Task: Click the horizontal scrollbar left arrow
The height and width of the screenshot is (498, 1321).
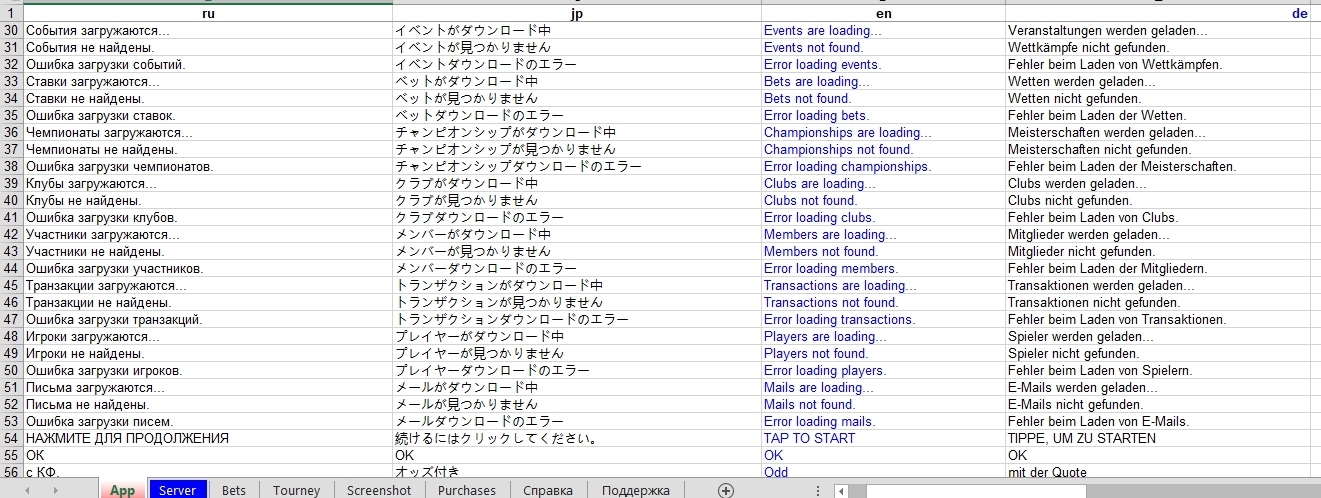Action: (x=843, y=491)
